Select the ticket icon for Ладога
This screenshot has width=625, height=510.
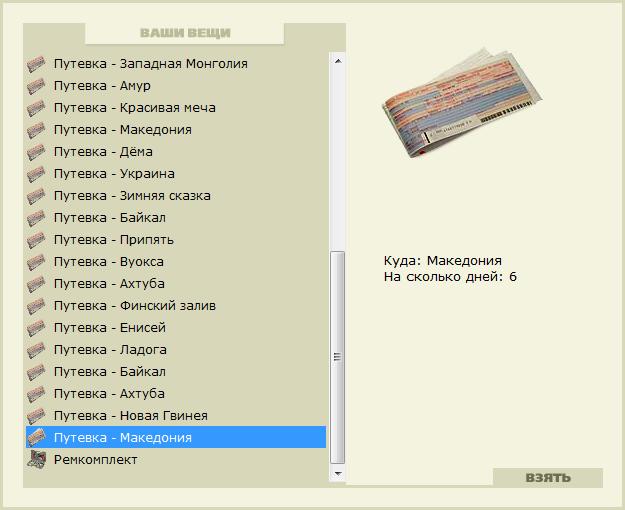click(x=36, y=350)
